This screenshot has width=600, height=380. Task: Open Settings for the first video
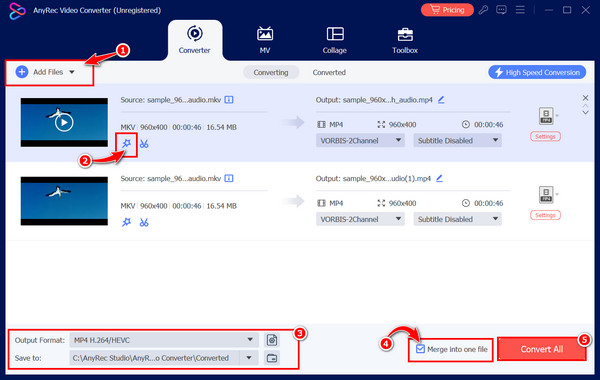pyautogui.click(x=545, y=137)
